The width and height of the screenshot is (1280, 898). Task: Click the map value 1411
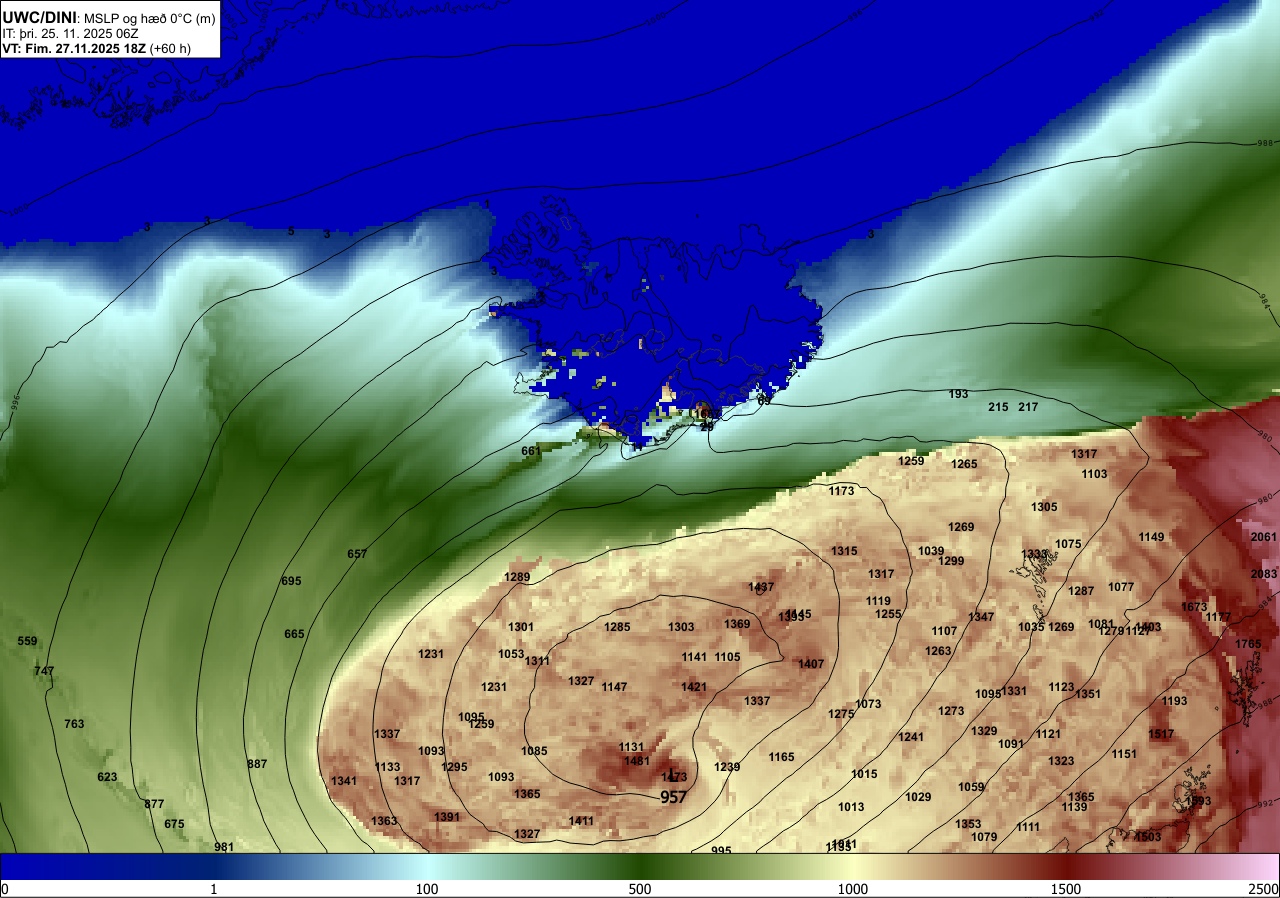581,821
